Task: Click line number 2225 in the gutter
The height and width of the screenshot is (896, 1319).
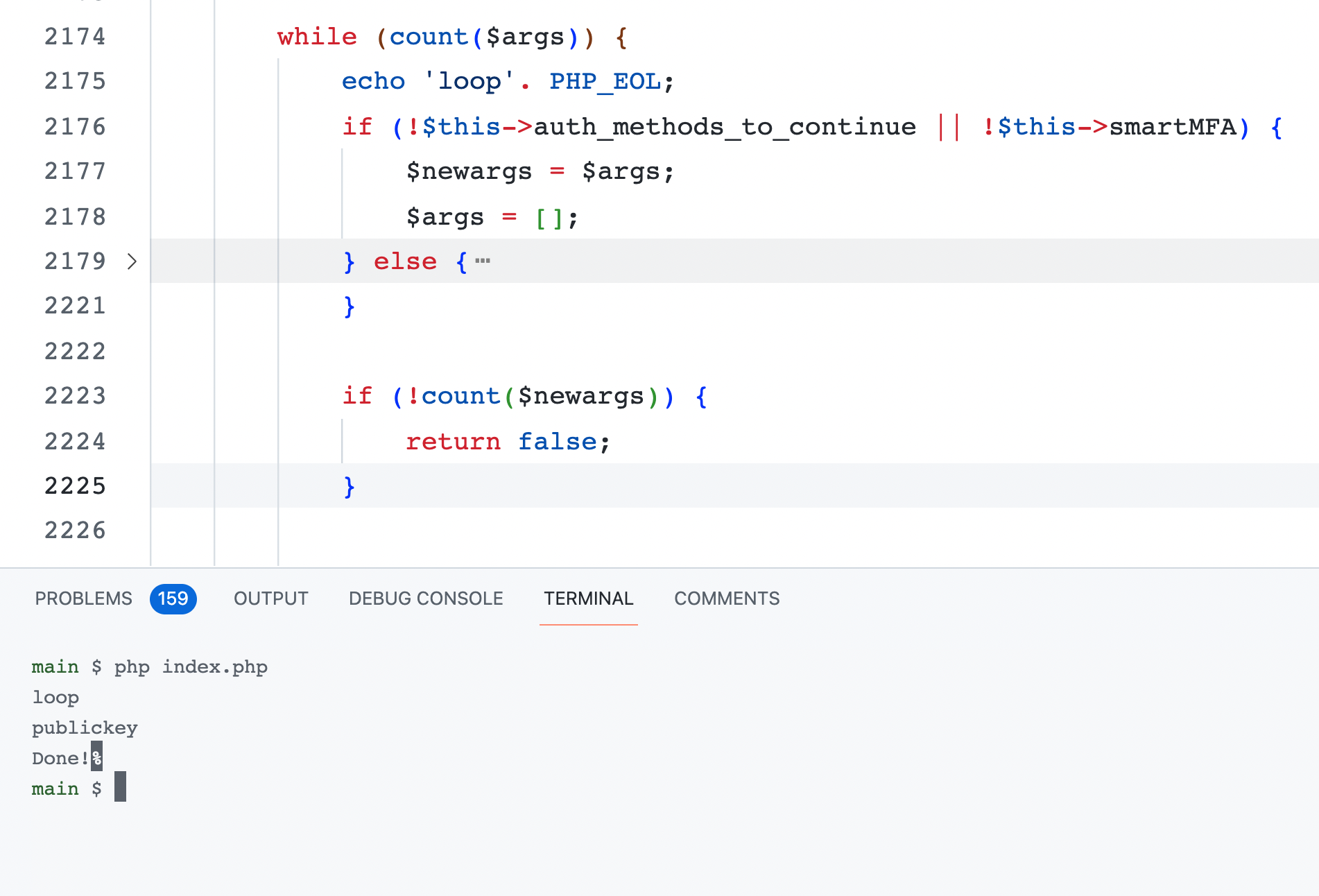Action: (x=75, y=486)
